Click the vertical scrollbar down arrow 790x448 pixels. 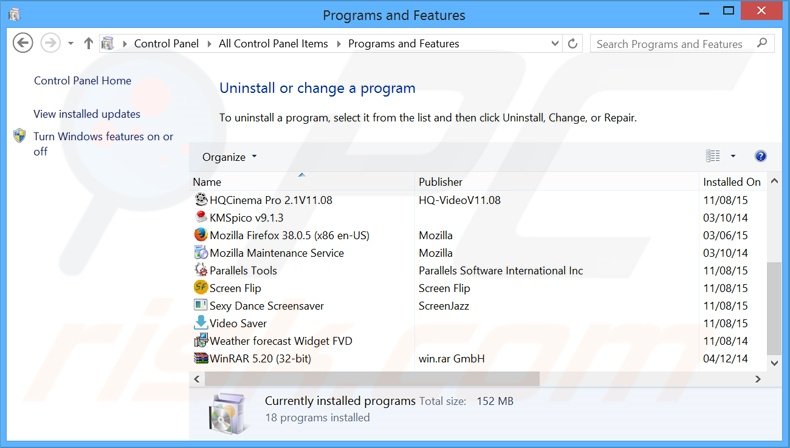pos(774,363)
